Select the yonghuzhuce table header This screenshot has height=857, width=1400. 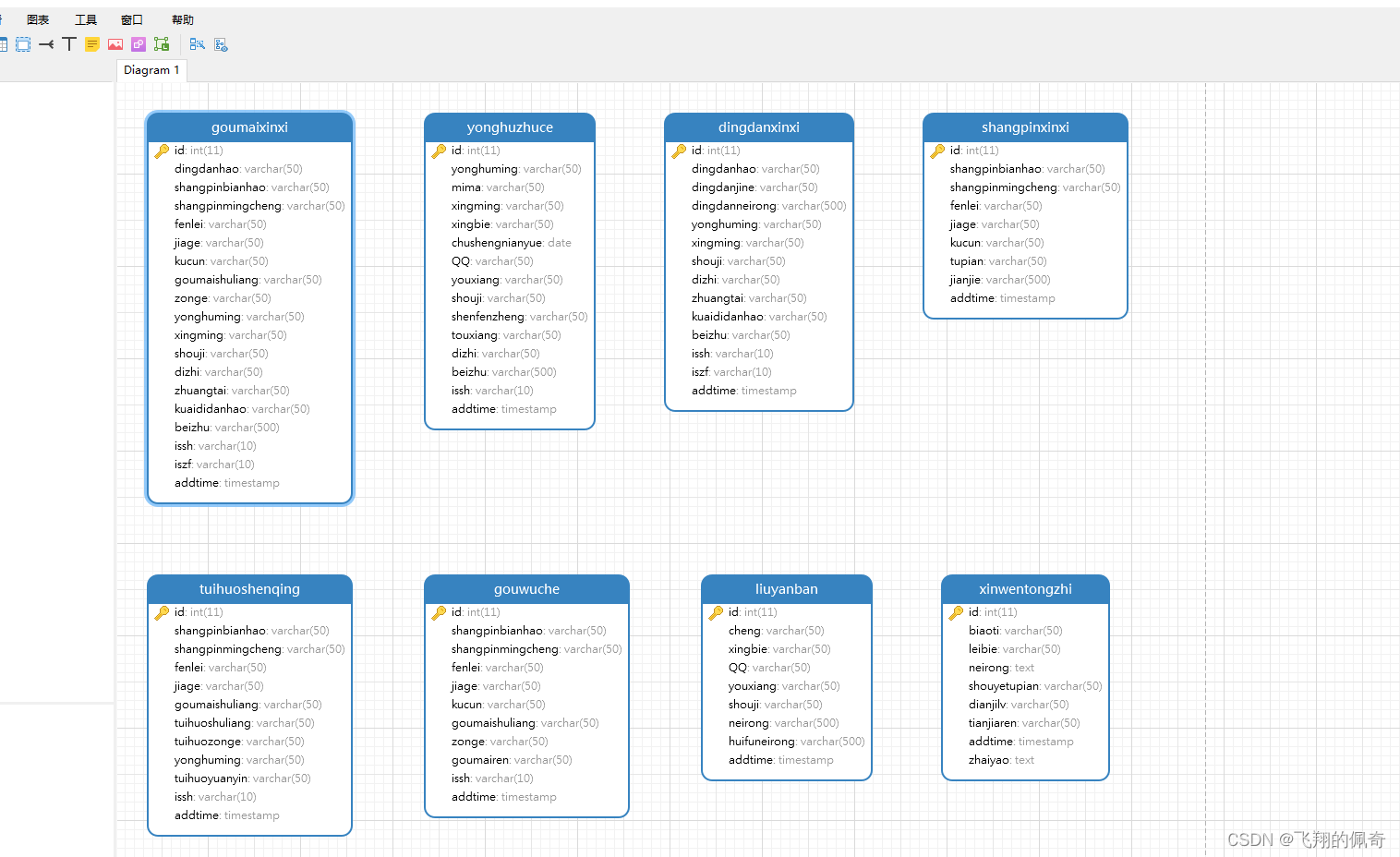510,127
